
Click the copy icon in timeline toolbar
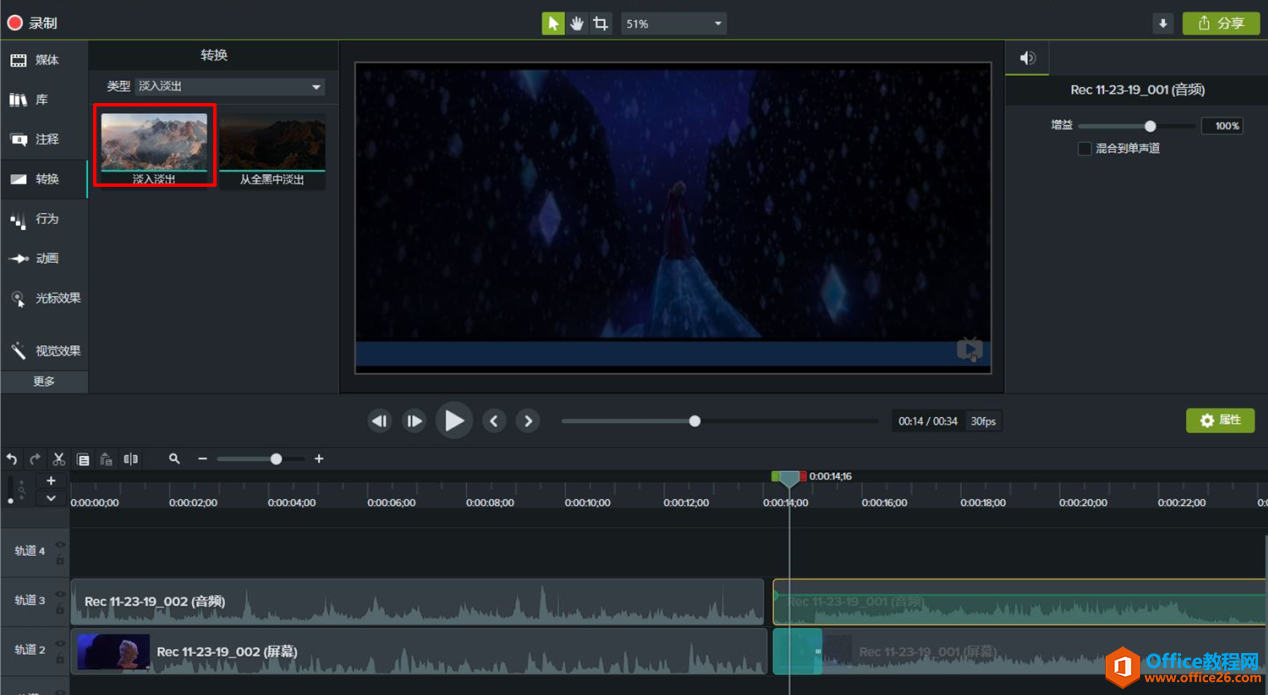click(x=83, y=459)
